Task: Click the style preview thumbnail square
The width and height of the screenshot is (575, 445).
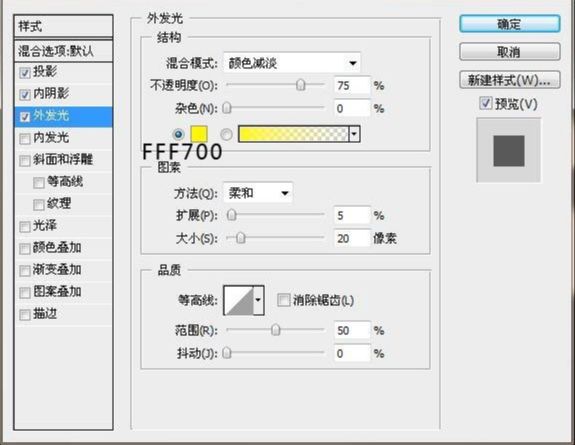Action: pos(508,150)
